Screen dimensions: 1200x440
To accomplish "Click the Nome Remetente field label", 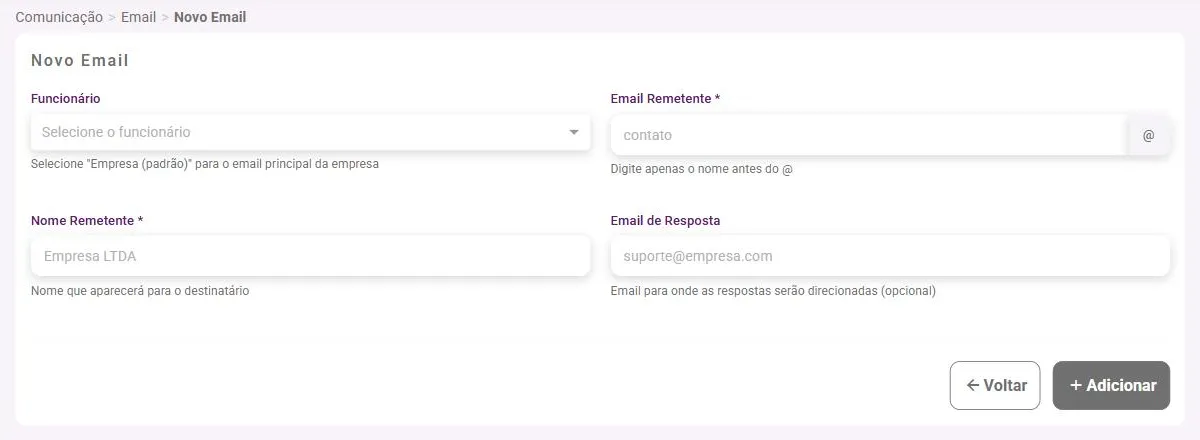I will pyautogui.click(x=88, y=220).
